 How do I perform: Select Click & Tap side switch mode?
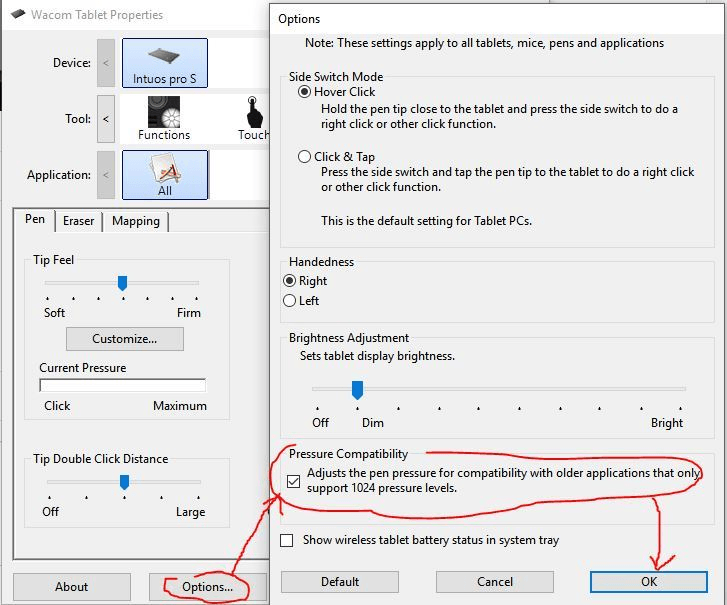click(x=304, y=157)
